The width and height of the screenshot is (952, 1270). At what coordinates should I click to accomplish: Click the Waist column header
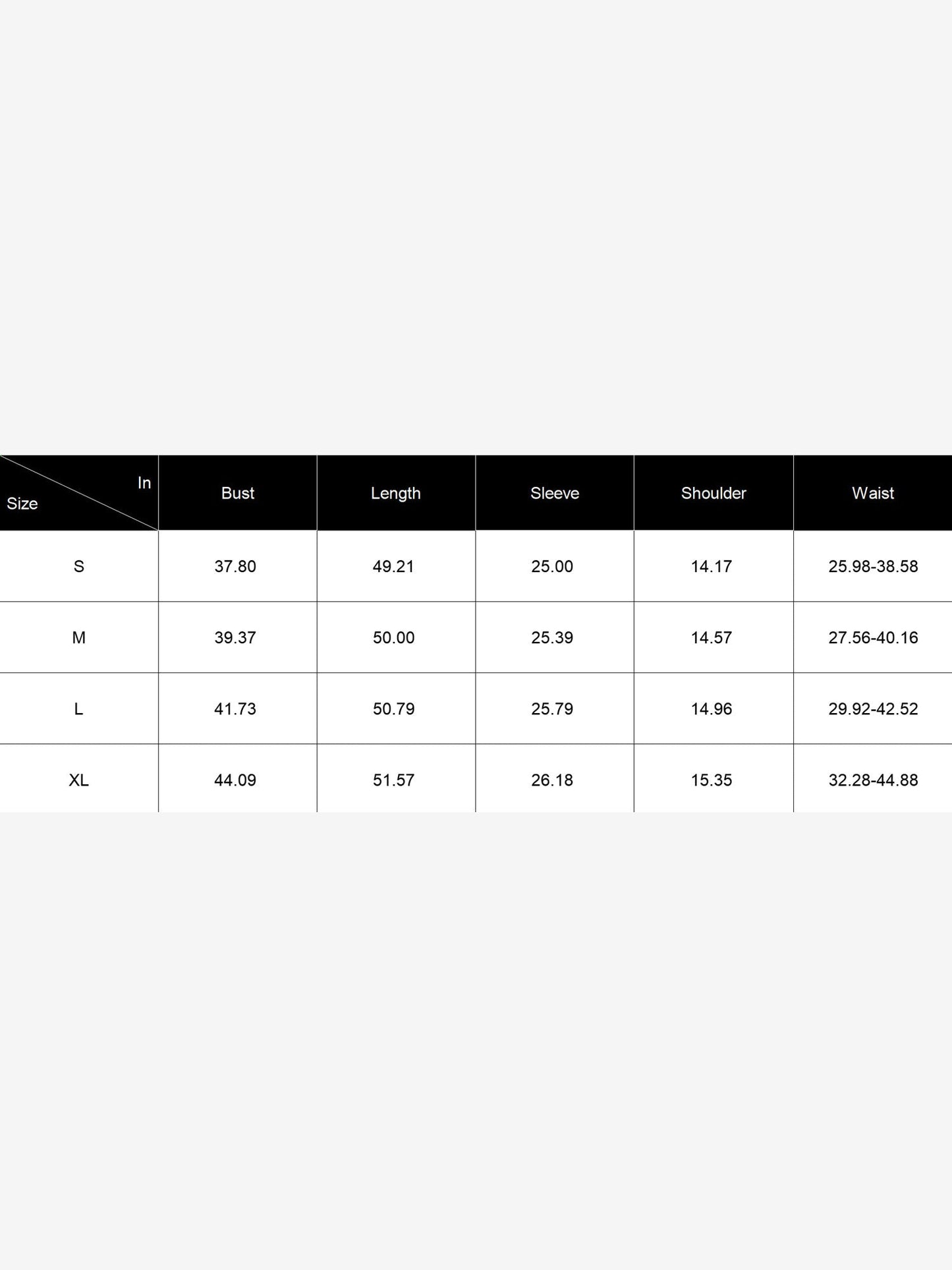coord(873,493)
